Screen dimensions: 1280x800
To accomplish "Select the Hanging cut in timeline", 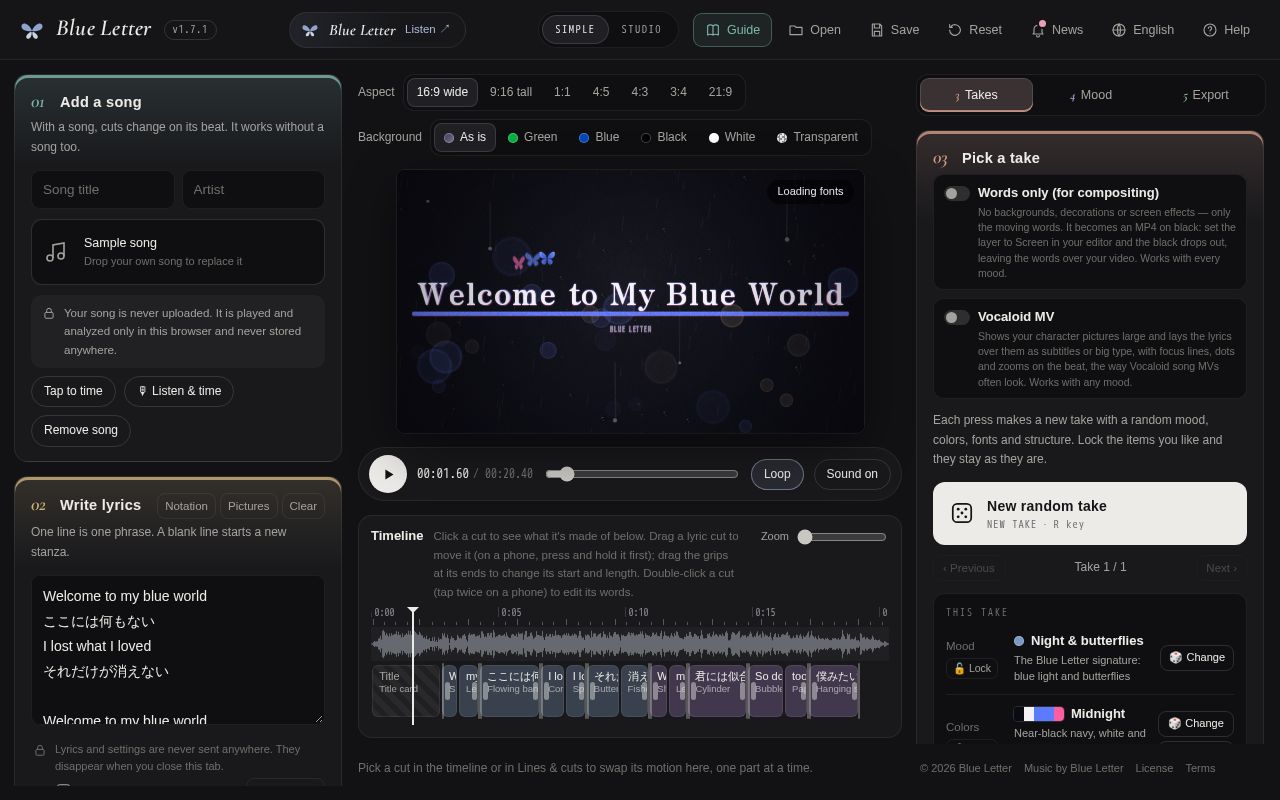I will 835,691.
